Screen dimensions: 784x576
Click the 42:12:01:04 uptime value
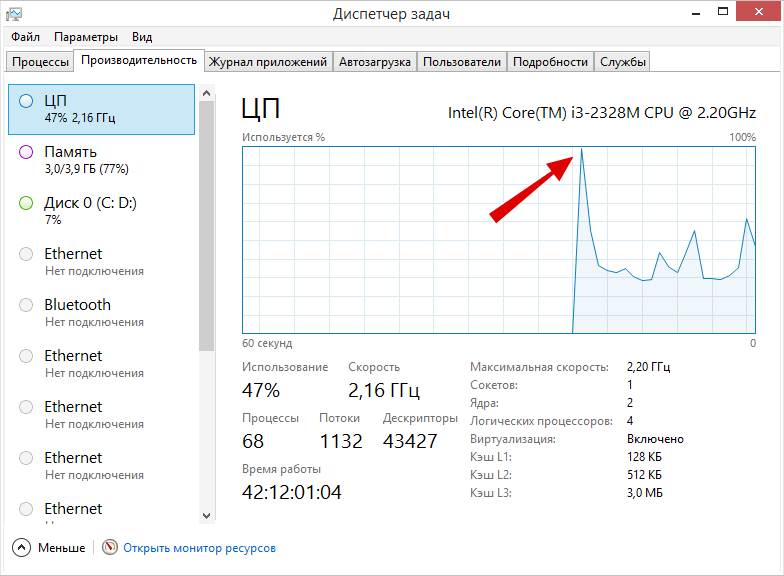pos(292,492)
